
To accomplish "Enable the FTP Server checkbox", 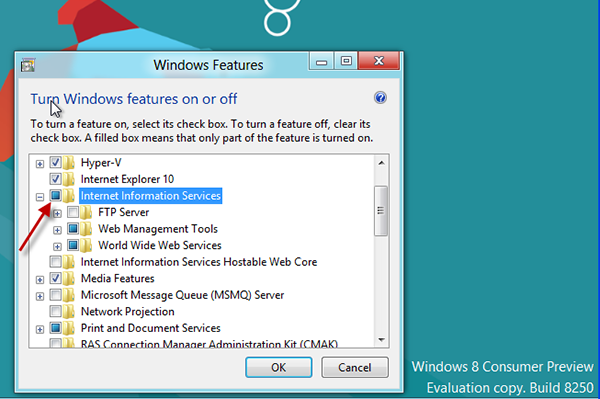I will [73, 212].
